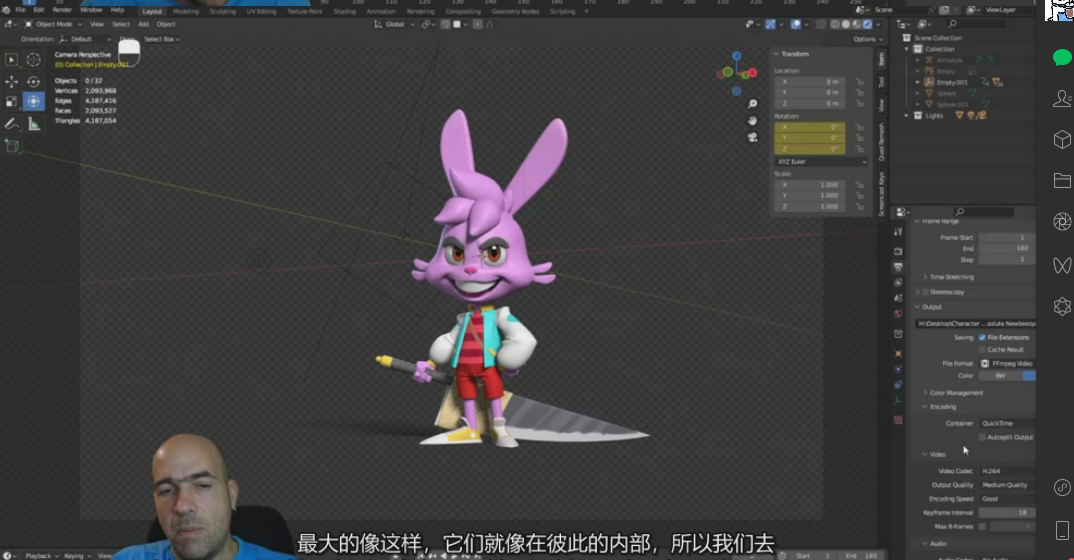
Task: Open the Object properties tab icon
Action: pyautogui.click(x=898, y=353)
